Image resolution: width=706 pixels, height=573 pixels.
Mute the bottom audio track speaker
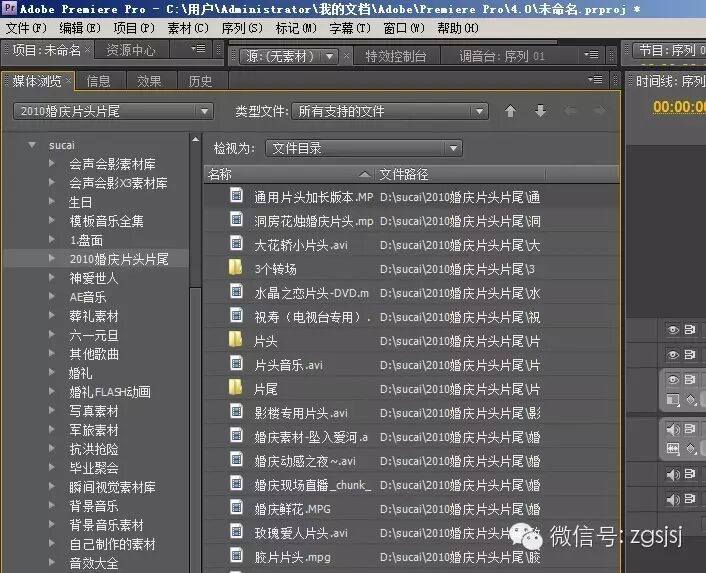(x=673, y=499)
